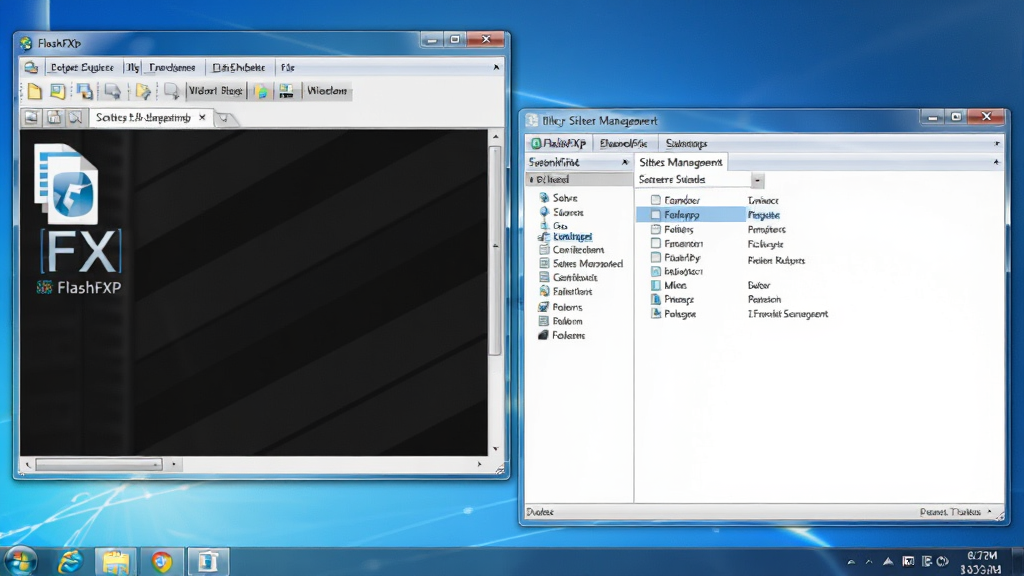This screenshot has height=576, width=1024.
Task: Click the Sites Management window title icon
Action: [x=532, y=121]
